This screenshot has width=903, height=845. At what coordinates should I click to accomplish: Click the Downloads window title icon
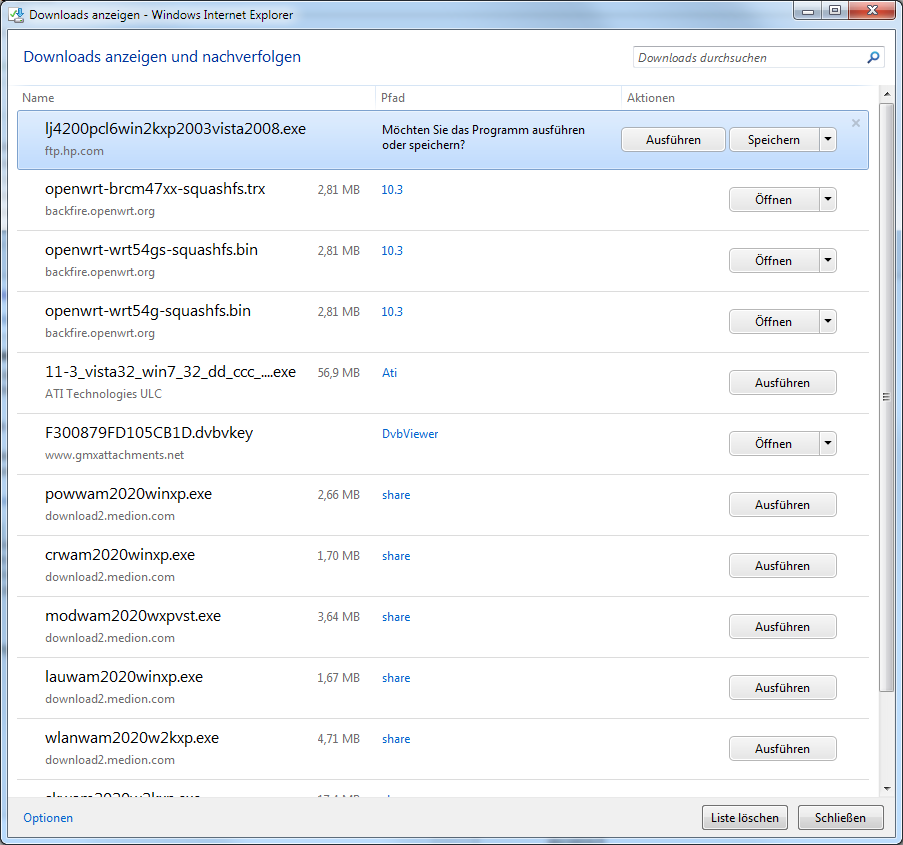pos(16,14)
